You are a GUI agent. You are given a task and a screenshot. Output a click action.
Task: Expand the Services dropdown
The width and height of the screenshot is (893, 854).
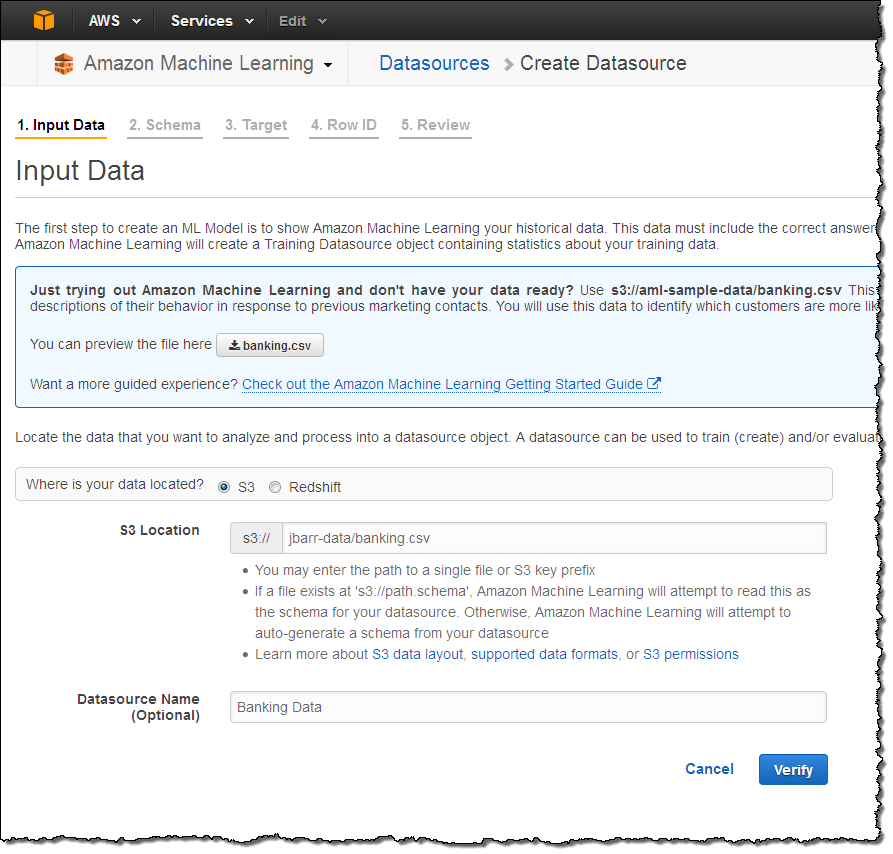click(x=211, y=21)
